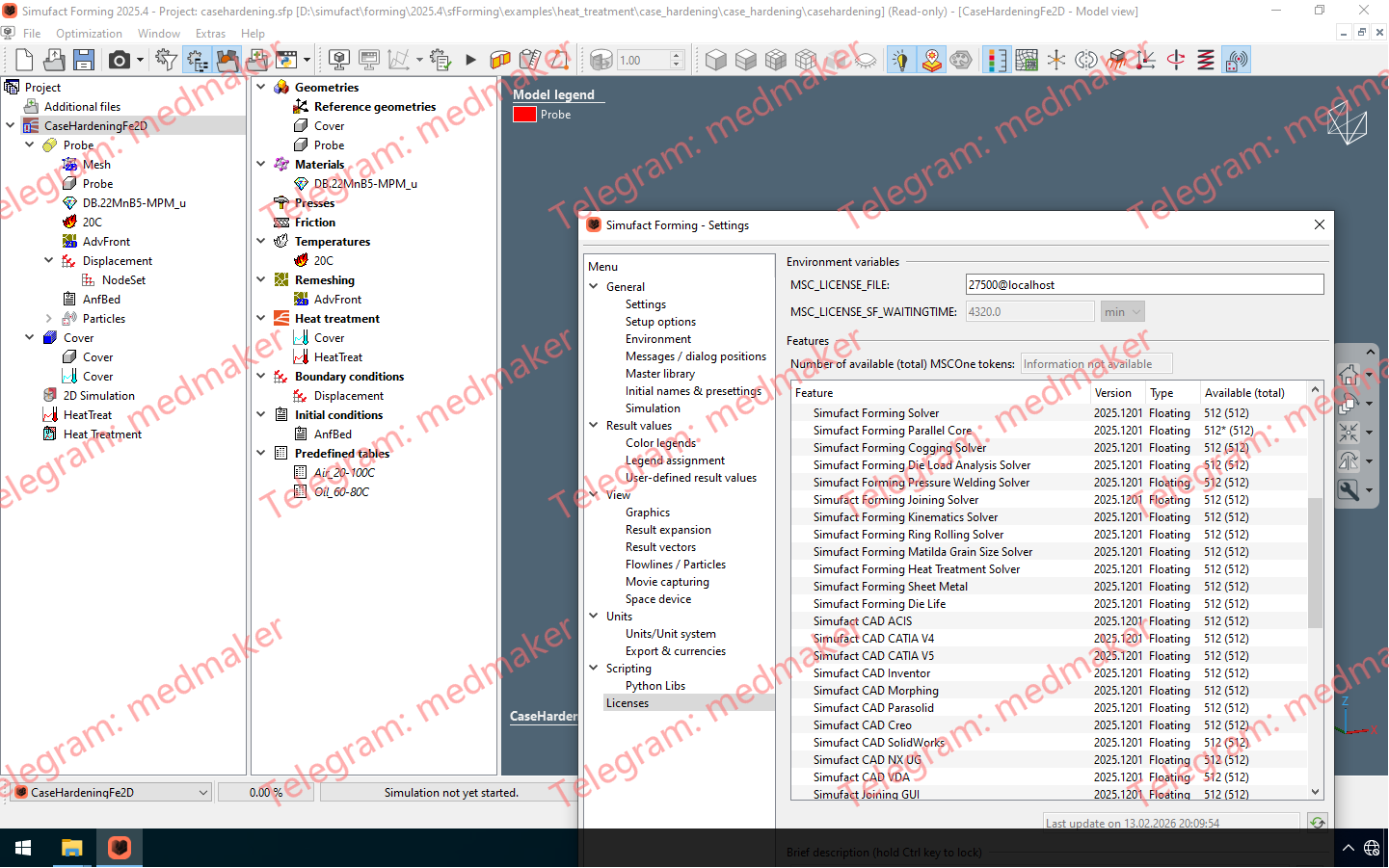
Task: Click the camera screenshot icon
Action: pyautogui.click(x=120, y=60)
